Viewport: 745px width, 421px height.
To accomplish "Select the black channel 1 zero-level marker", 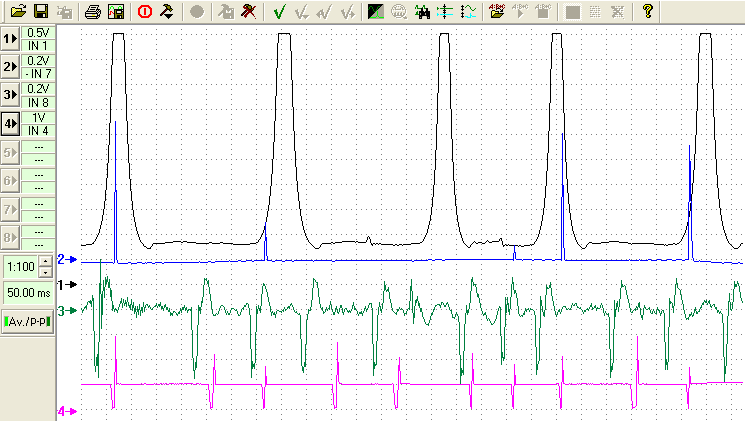I will [67, 285].
